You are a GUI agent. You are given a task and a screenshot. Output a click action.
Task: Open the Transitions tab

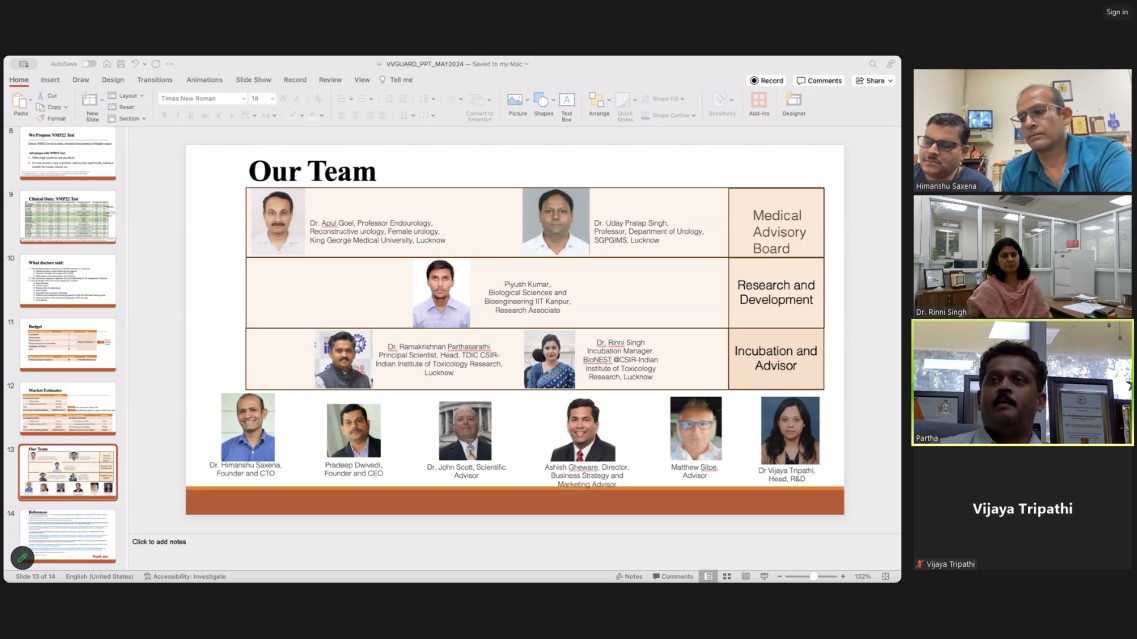(x=154, y=80)
